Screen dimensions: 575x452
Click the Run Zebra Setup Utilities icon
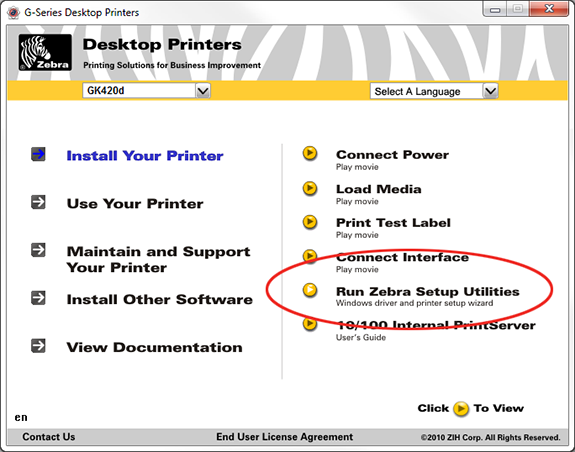(x=310, y=290)
